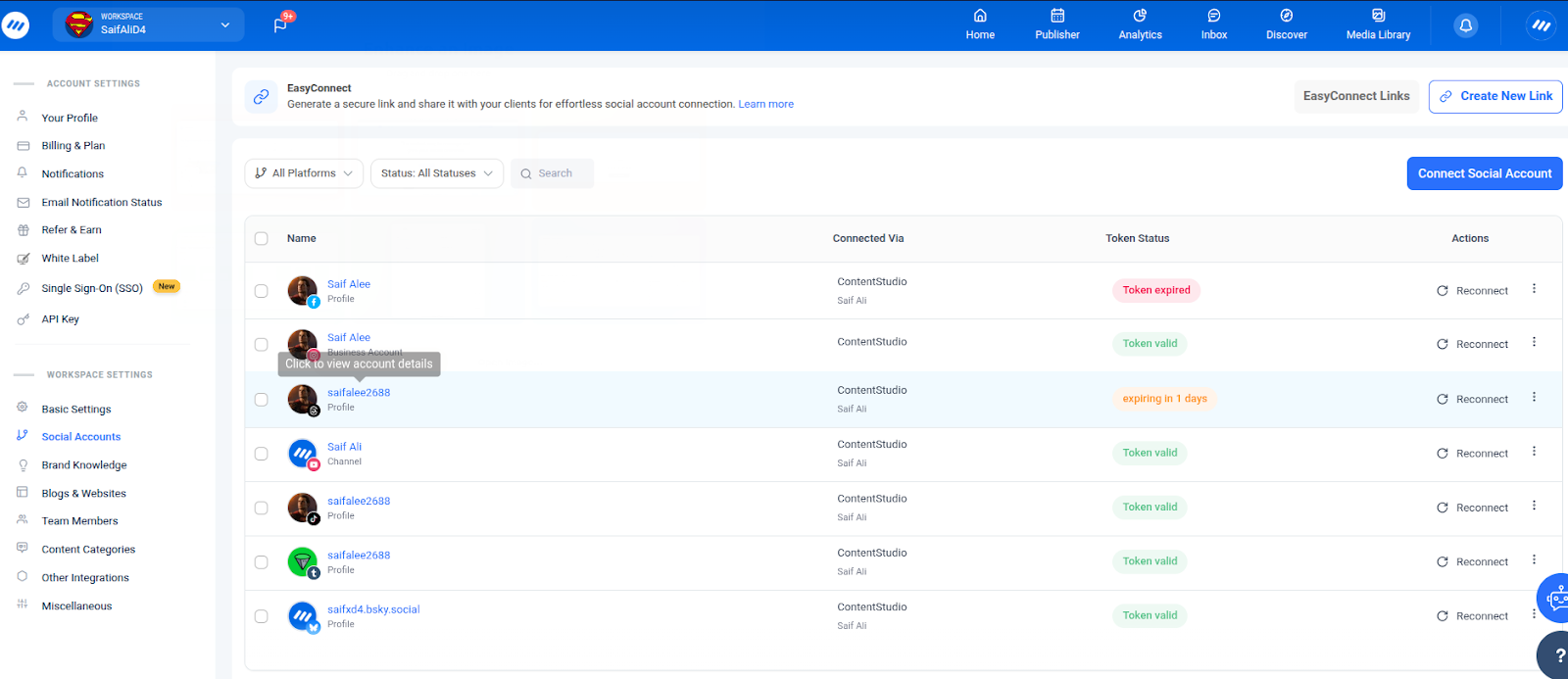Screen dimensions: 1568x679
Task: Check the box for Saif Ali Channel row
Action: pyautogui.click(x=262, y=454)
